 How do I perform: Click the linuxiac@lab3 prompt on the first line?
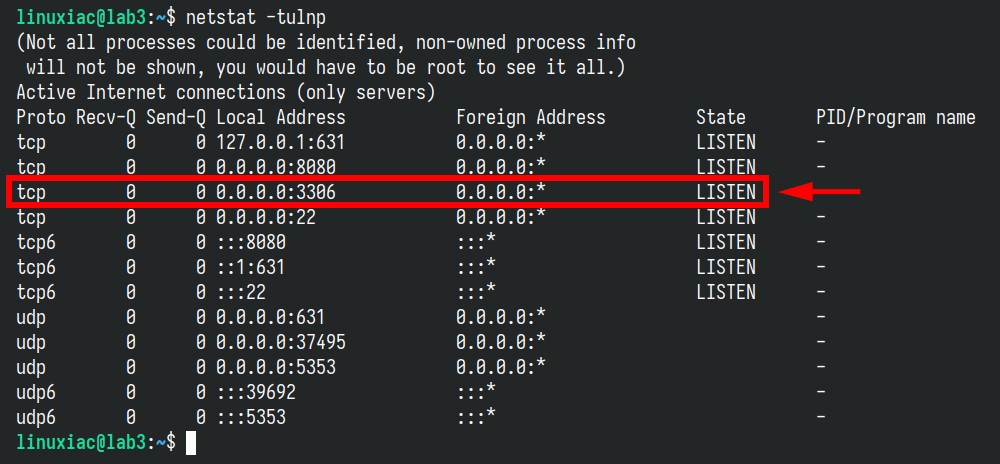(81, 18)
